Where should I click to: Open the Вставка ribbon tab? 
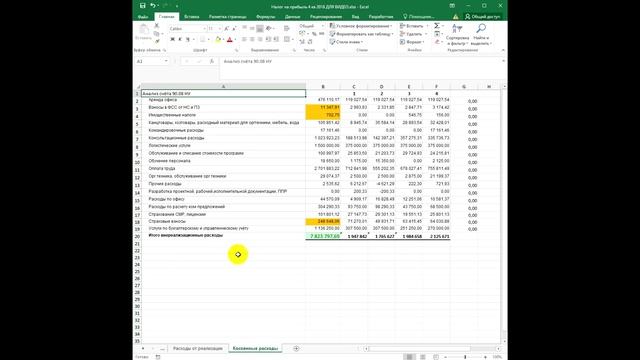coord(191,17)
